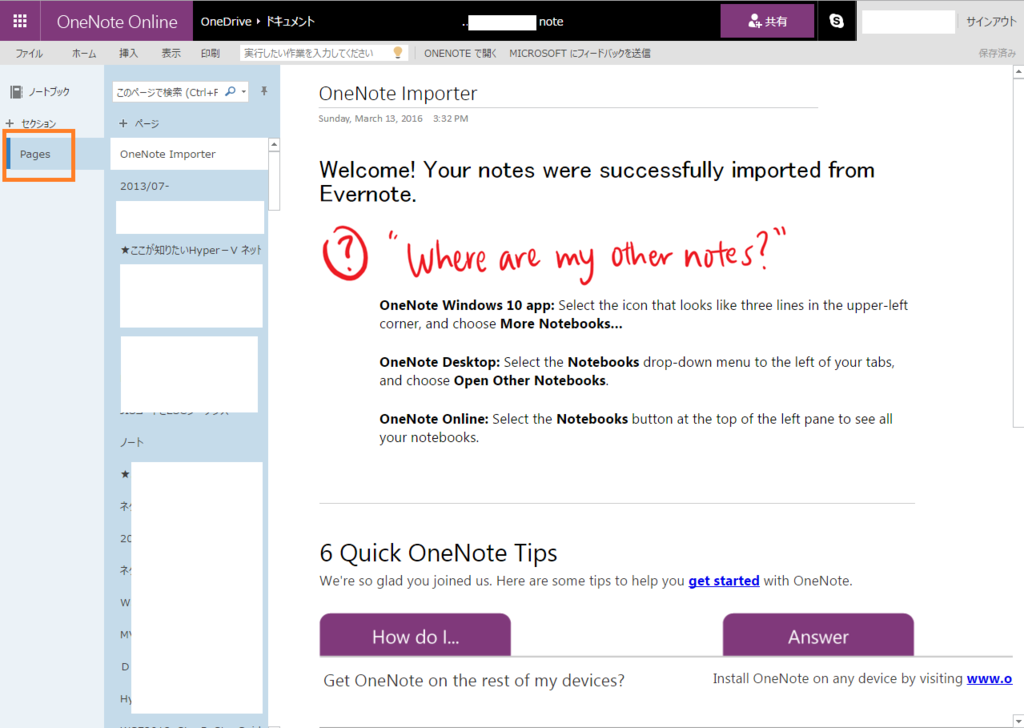The height and width of the screenshot is (728, 1024).
Task: Click the Answer purple header
Action: tap(818, 635)
